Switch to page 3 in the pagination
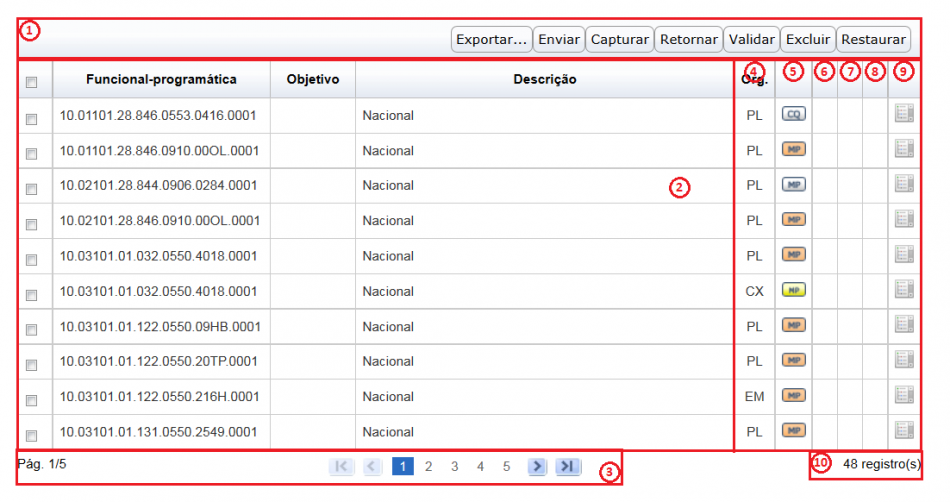The width and height of the screenshot is (950, 502). pos(454,466)
